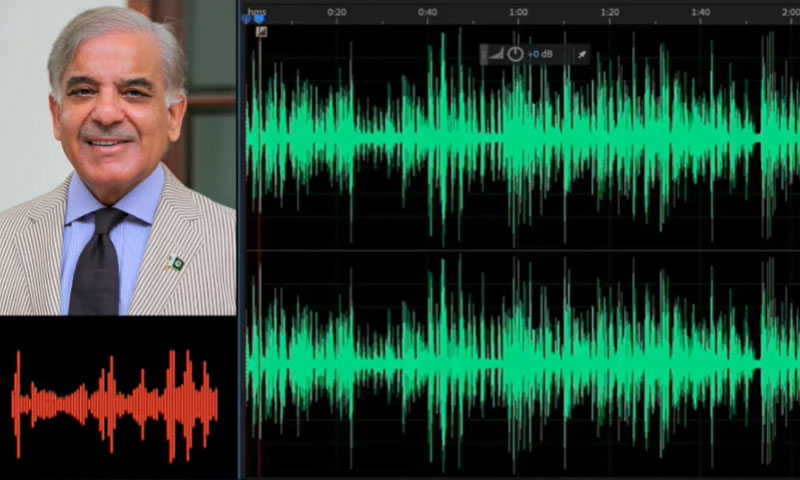Click the 1:00 mark on timeline ruler

pos(518,12)
